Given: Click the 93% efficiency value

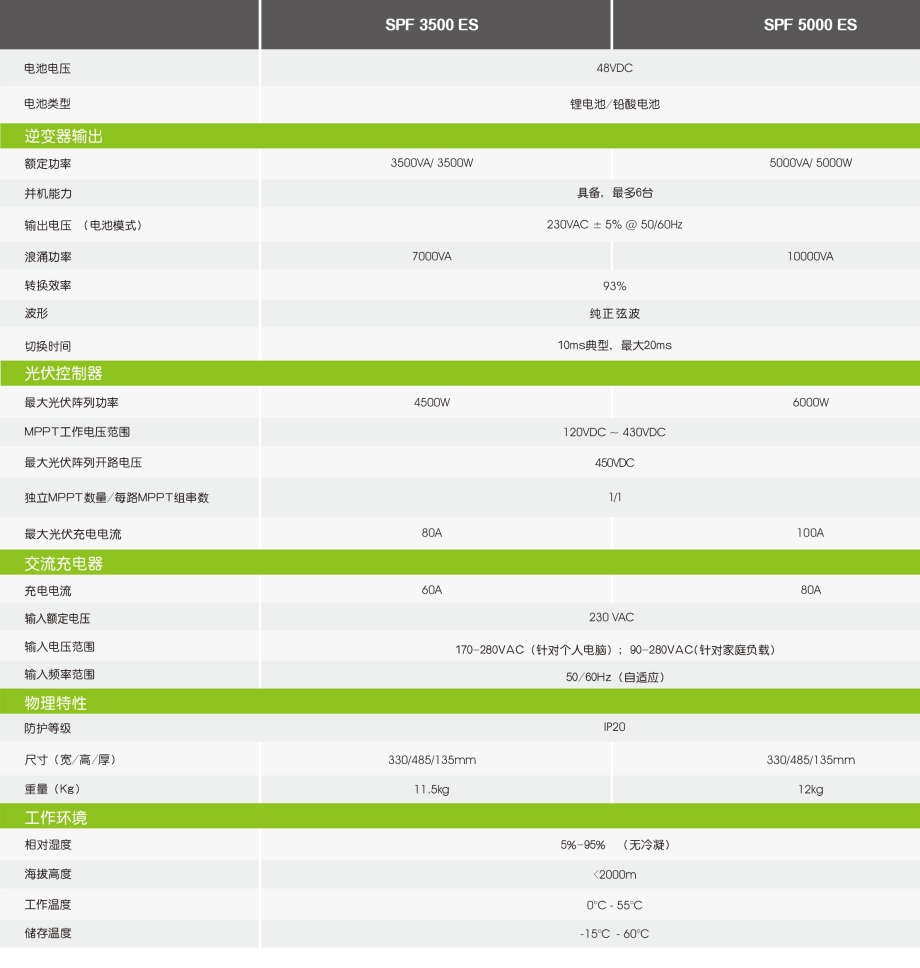Looking at the screenshot, I should [x=614, y=286].
